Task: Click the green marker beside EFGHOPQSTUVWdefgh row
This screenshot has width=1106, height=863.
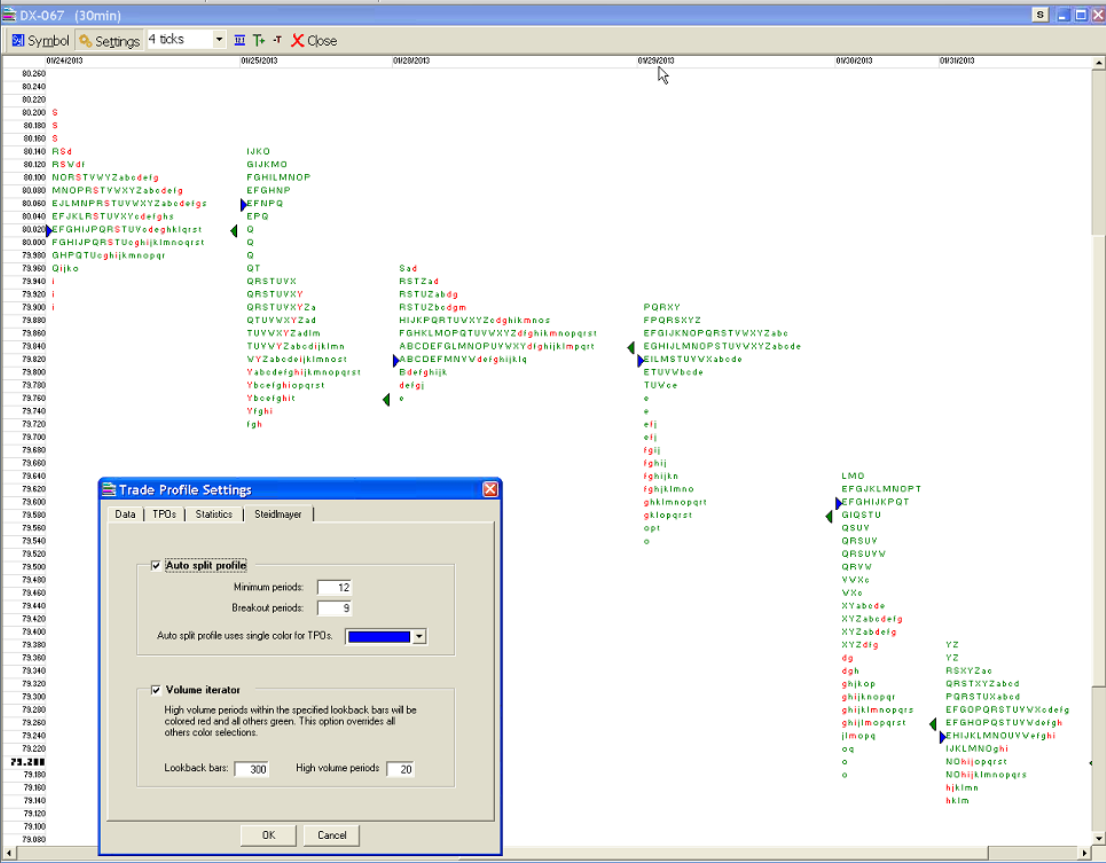Action: tap(932, 724)
